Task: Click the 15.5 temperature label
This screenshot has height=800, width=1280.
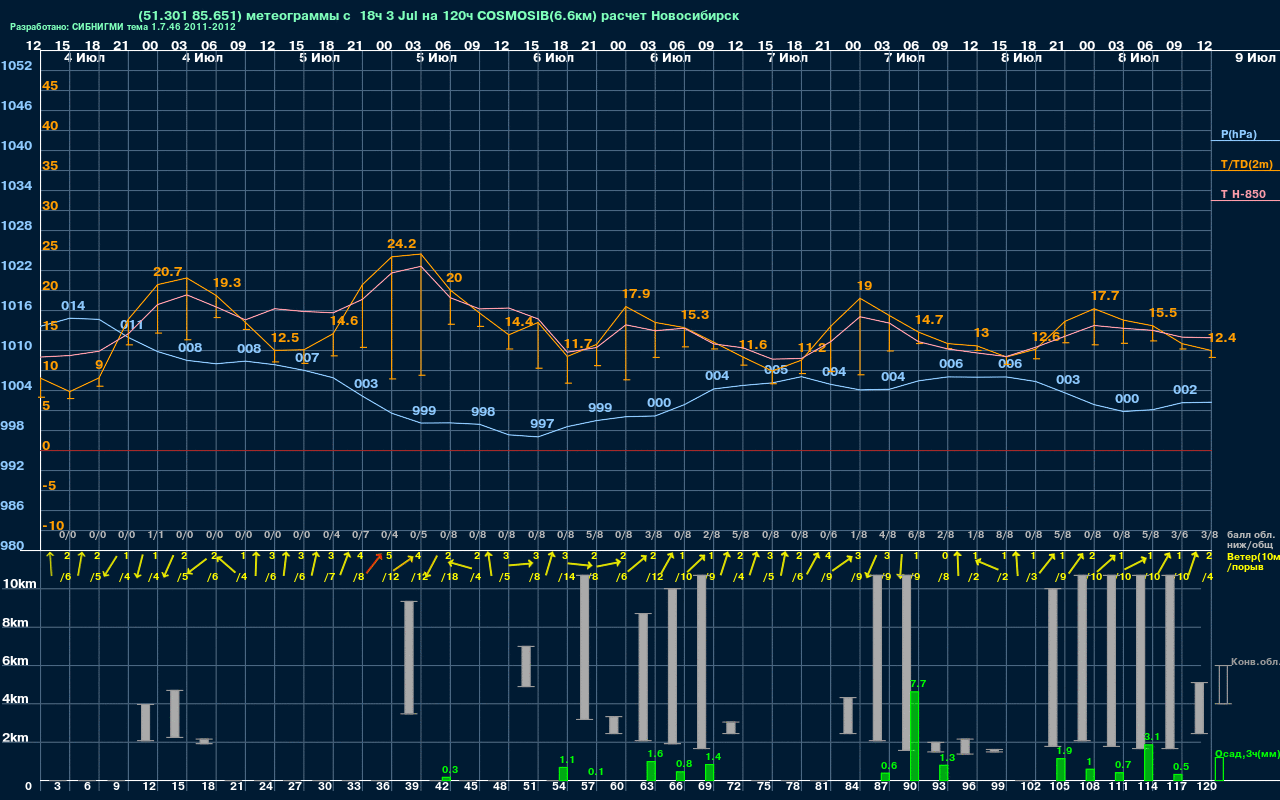Action: (1163, 312)
